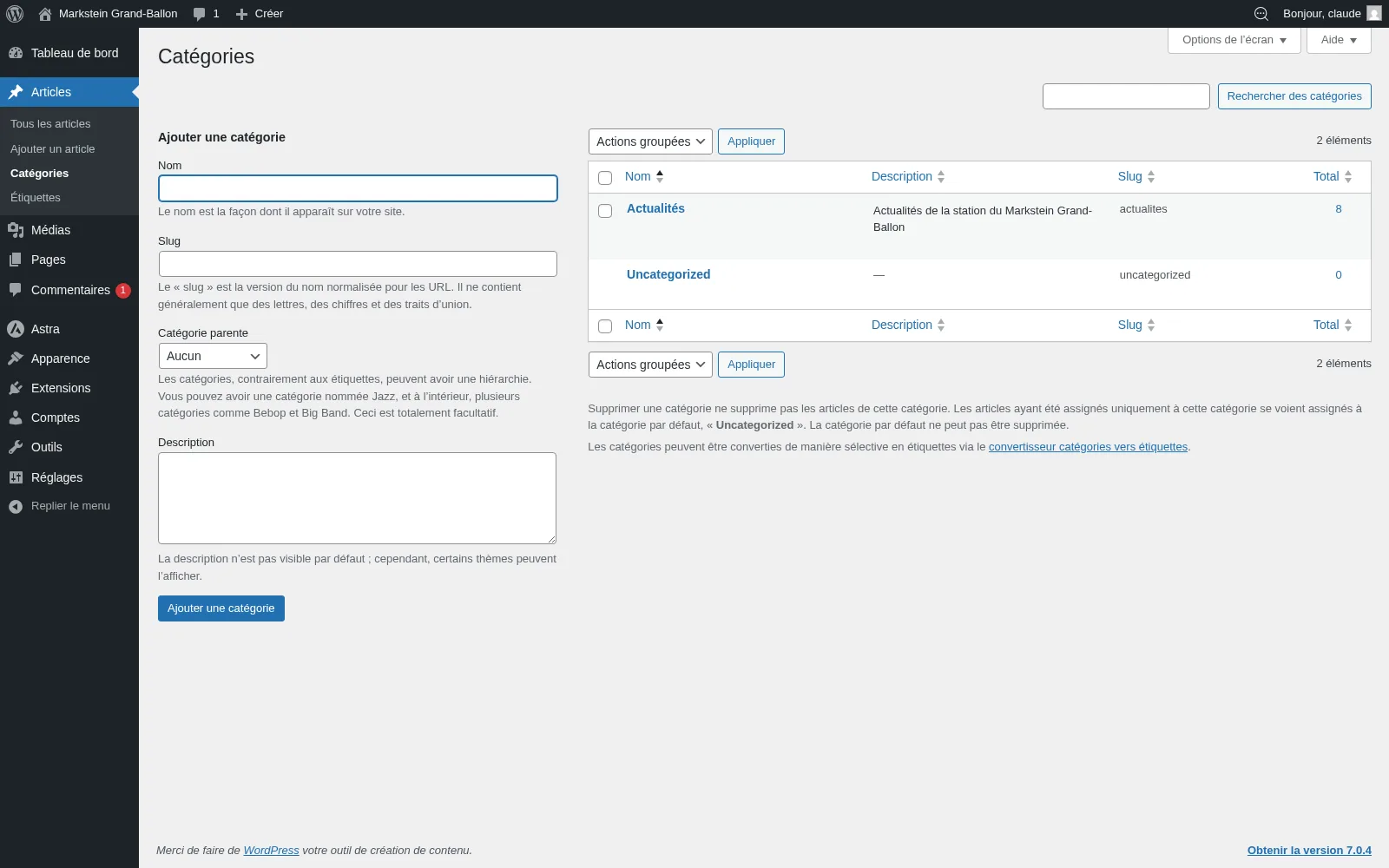Click the Ajouter une catégorie blue button
The height and width of the screenshot is (868, 1389).
221,608
